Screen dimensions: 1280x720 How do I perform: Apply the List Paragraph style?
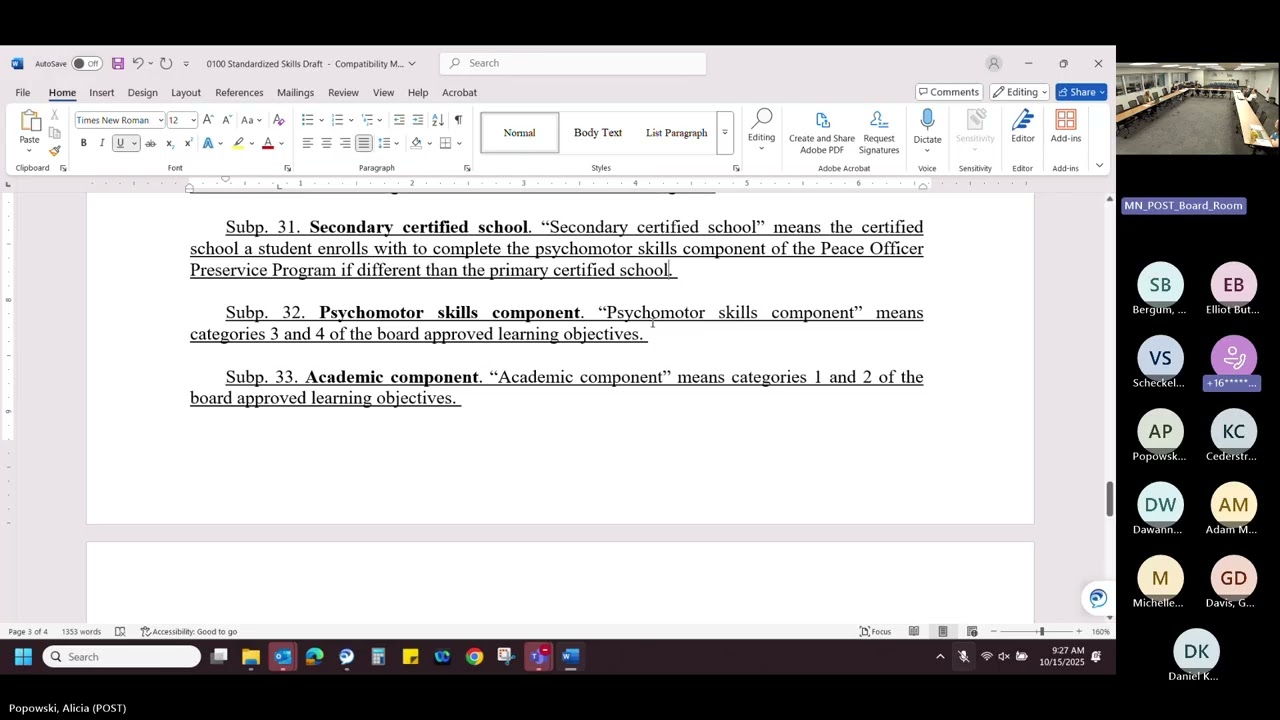676,133
